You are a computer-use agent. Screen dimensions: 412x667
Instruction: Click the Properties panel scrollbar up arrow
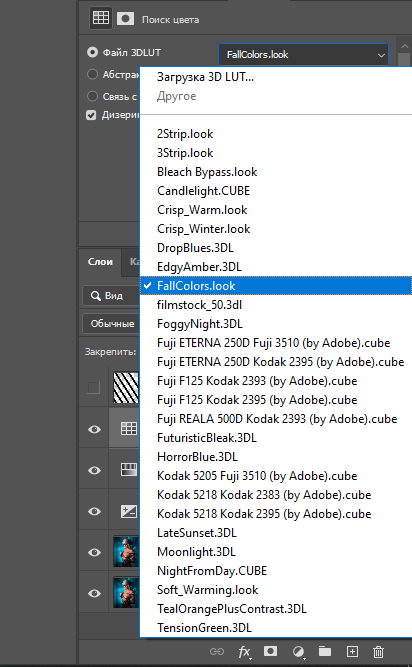click(404, 46)
